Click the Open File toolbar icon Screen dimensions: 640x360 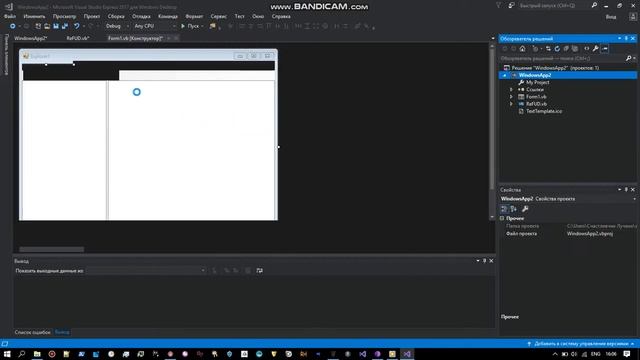47,26
